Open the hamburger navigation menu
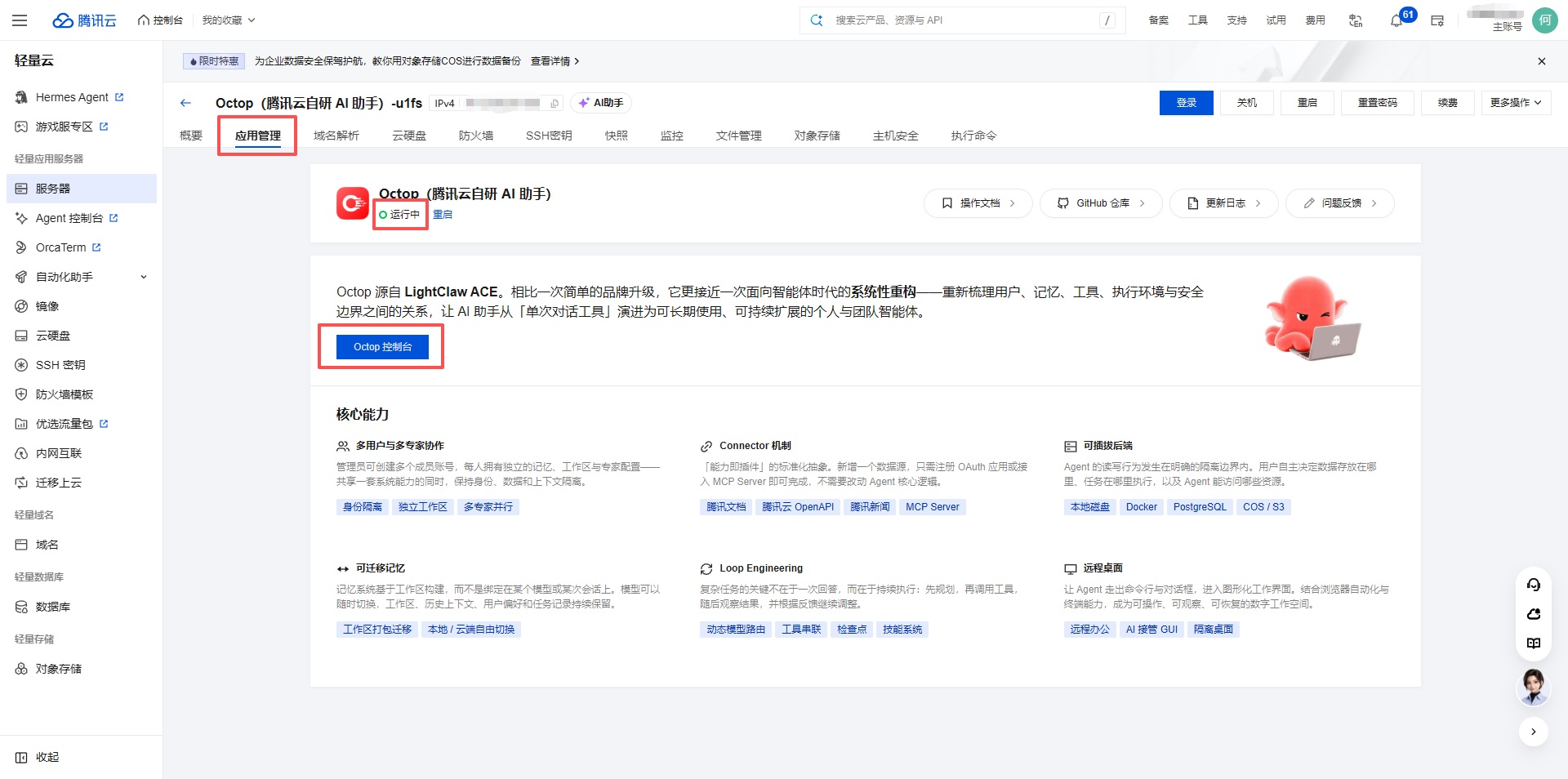1568x779 pixels. tap(20, 20)
